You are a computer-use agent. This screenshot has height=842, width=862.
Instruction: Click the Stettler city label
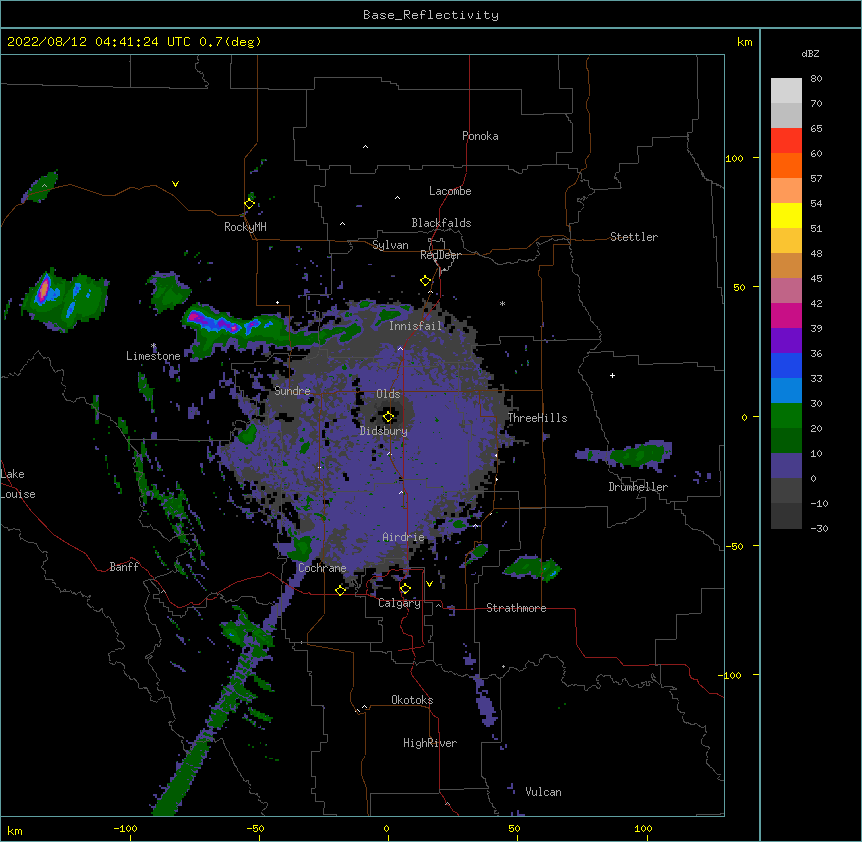coord(634,237)
